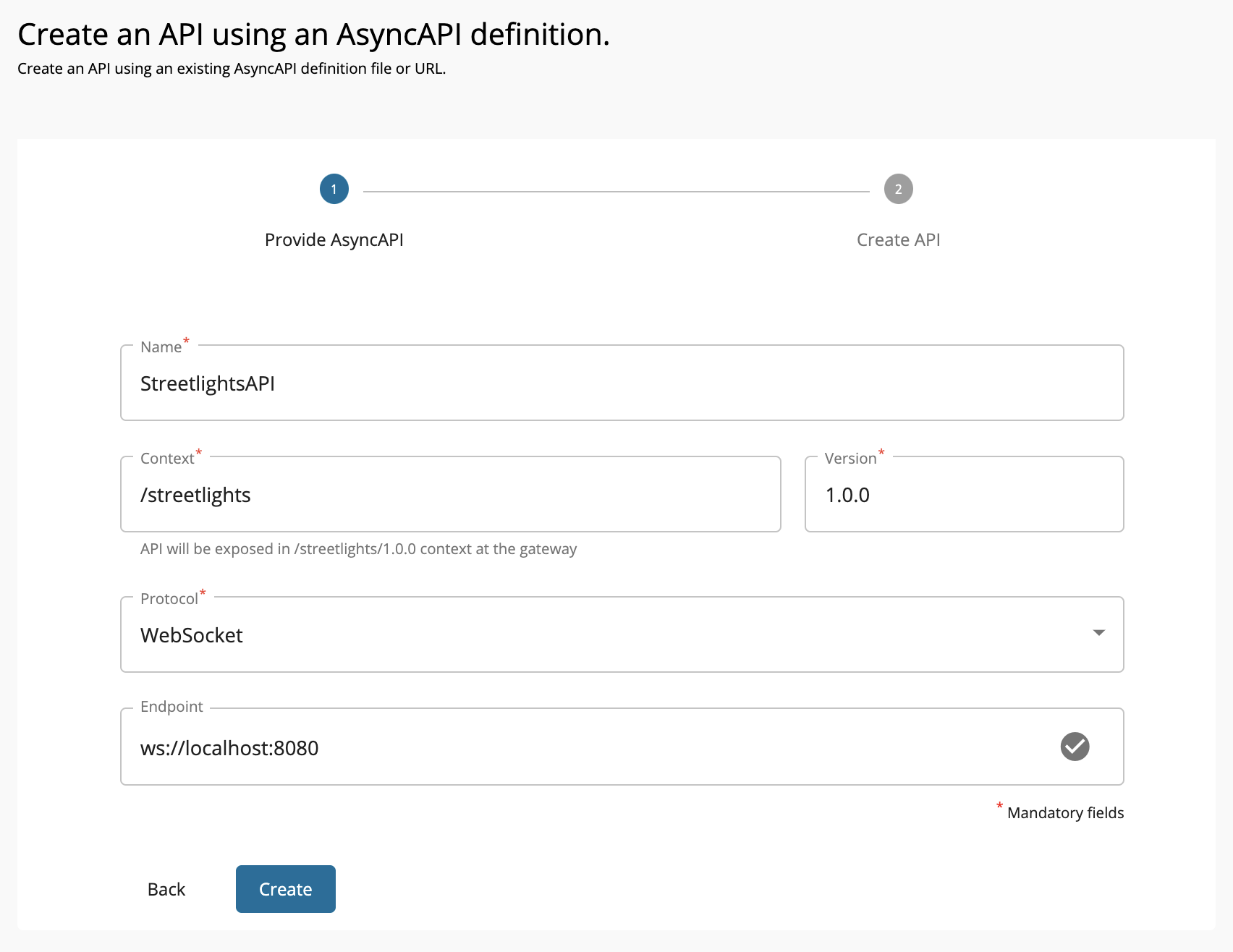The height and width of the screenshot is (952, 1233).
Task: Click into the Context field with /streetlights
Action: pos(450,495)
